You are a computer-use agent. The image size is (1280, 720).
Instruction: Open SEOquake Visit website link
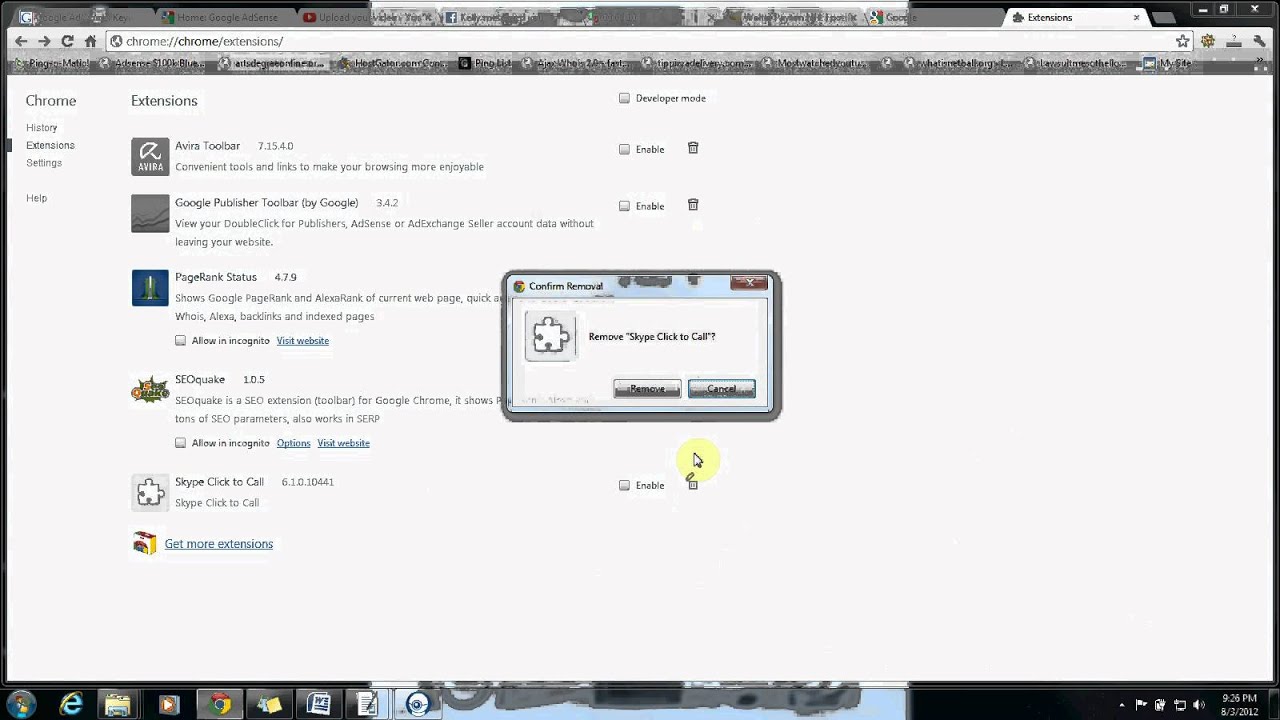tap(343, 443)
